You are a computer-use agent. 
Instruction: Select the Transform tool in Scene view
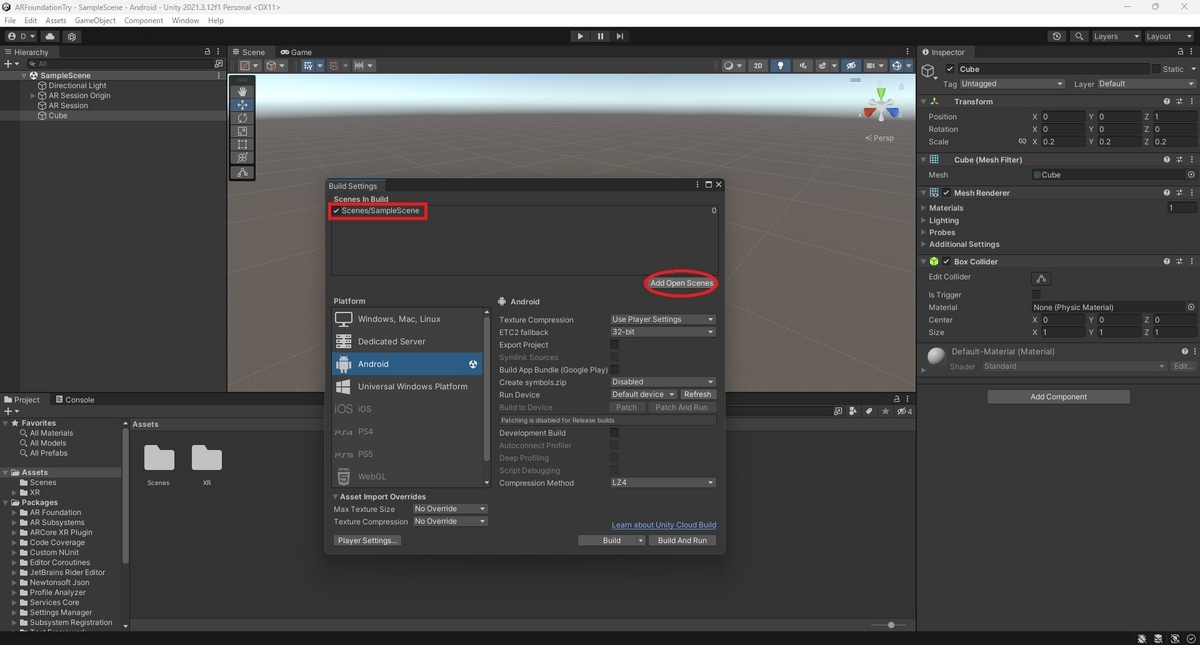(x=242, y=157)
